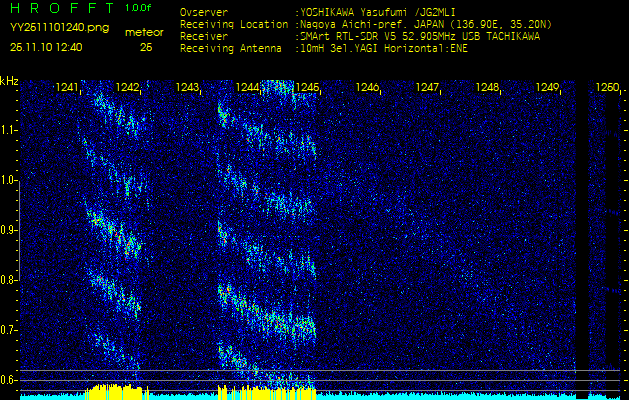The width and height of the screenshot is (629, 400).
Task: Click the gray vertical range bar beside 0.9
Action: pos(19,230)
